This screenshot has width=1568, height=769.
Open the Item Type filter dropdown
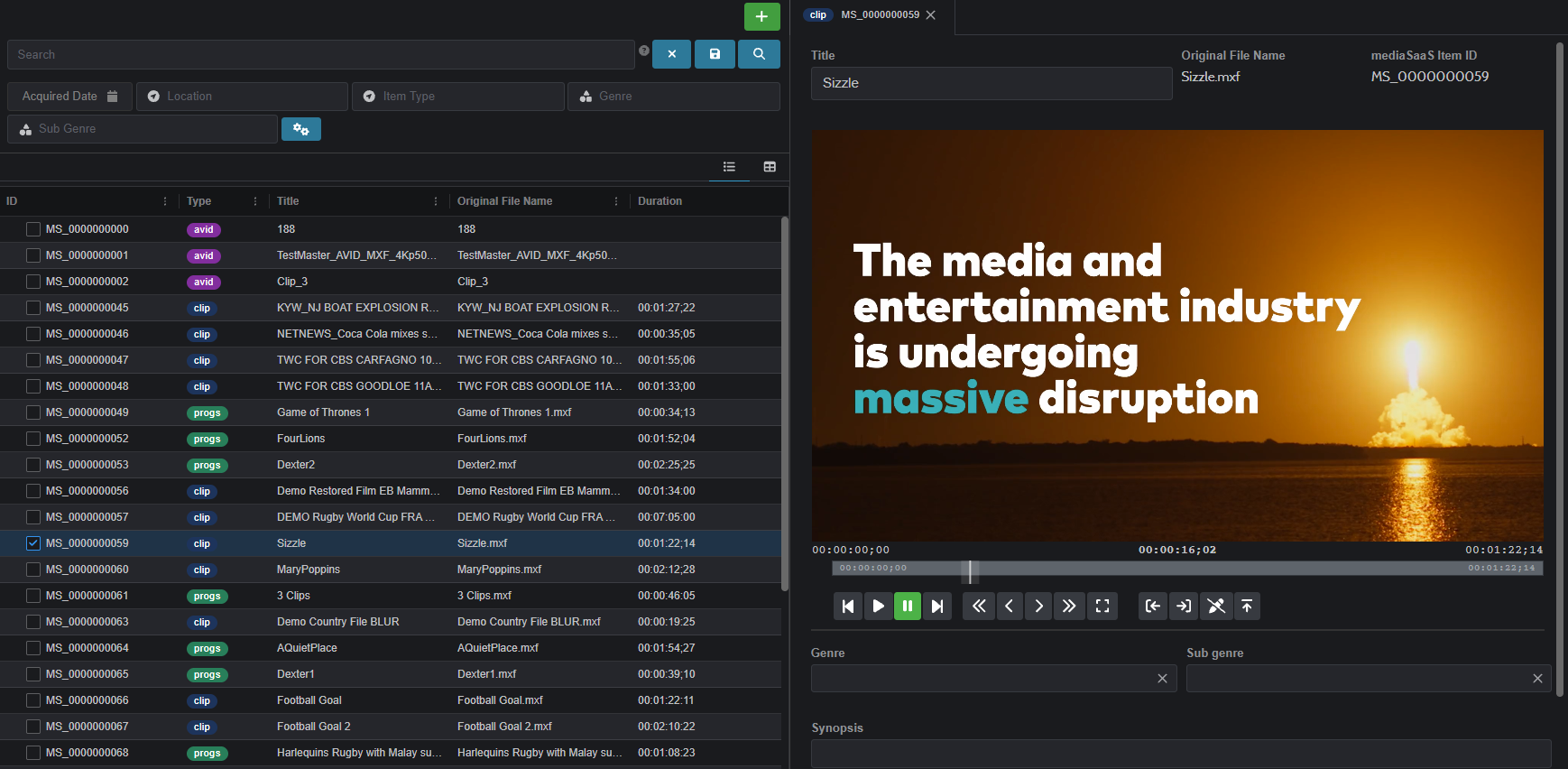coord(458,97)
